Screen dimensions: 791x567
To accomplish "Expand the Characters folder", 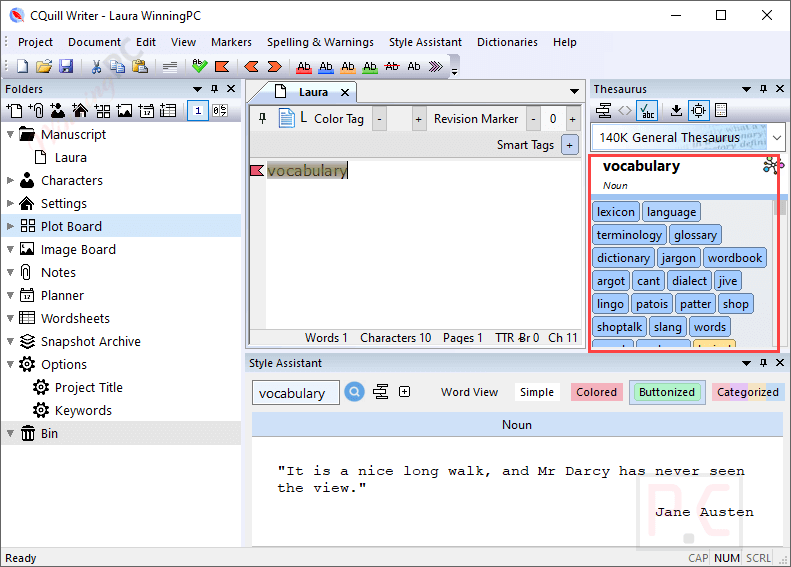I will (10, 180).
